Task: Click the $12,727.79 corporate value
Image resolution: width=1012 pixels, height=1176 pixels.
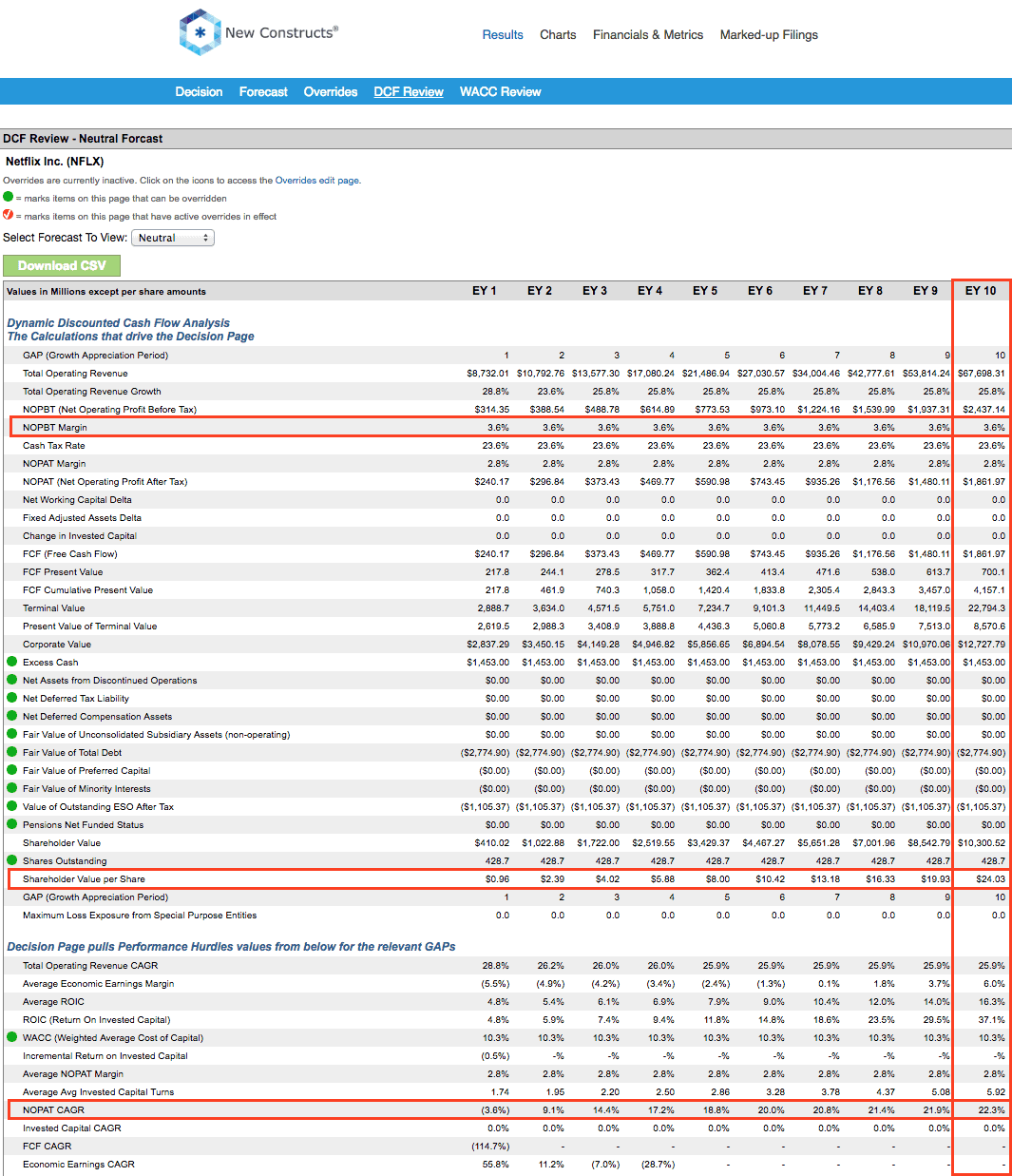Action: [x=981, y=645]
